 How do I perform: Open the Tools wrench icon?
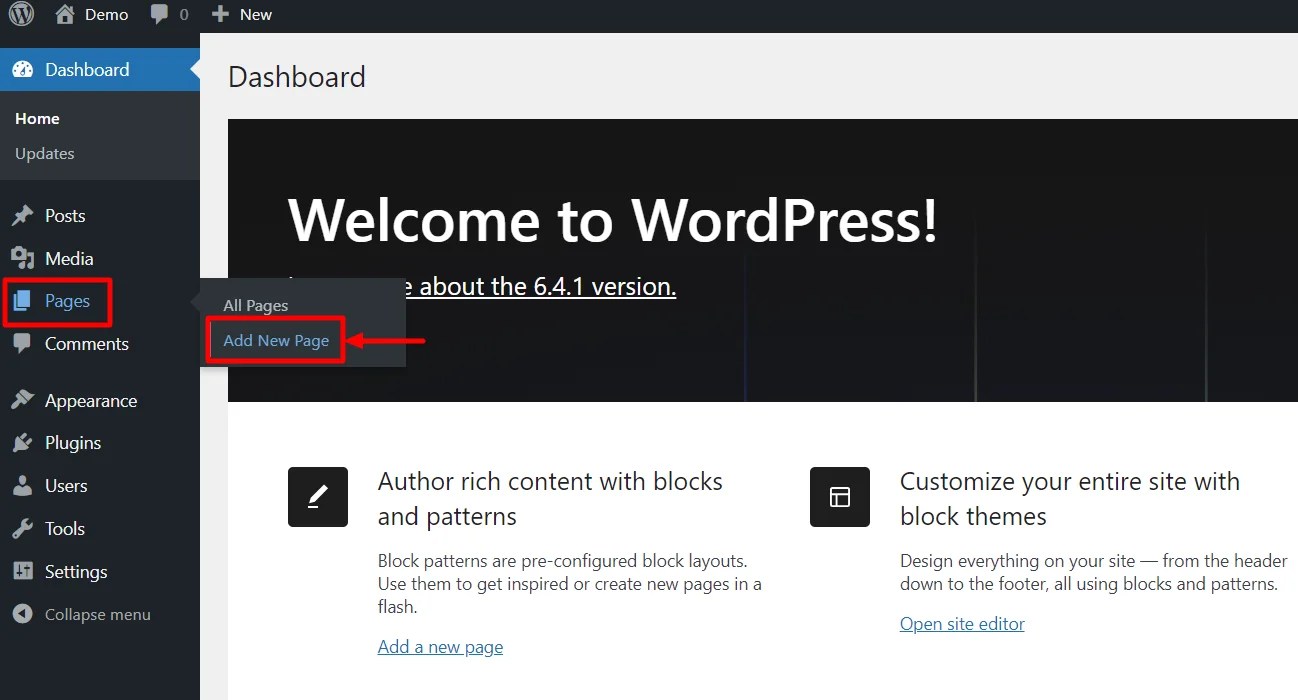[22, 528]
